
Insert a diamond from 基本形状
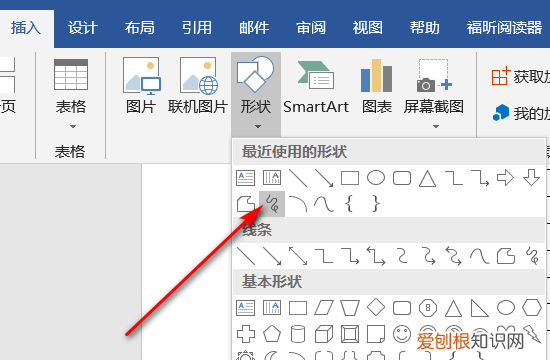[x=376, y=307]
